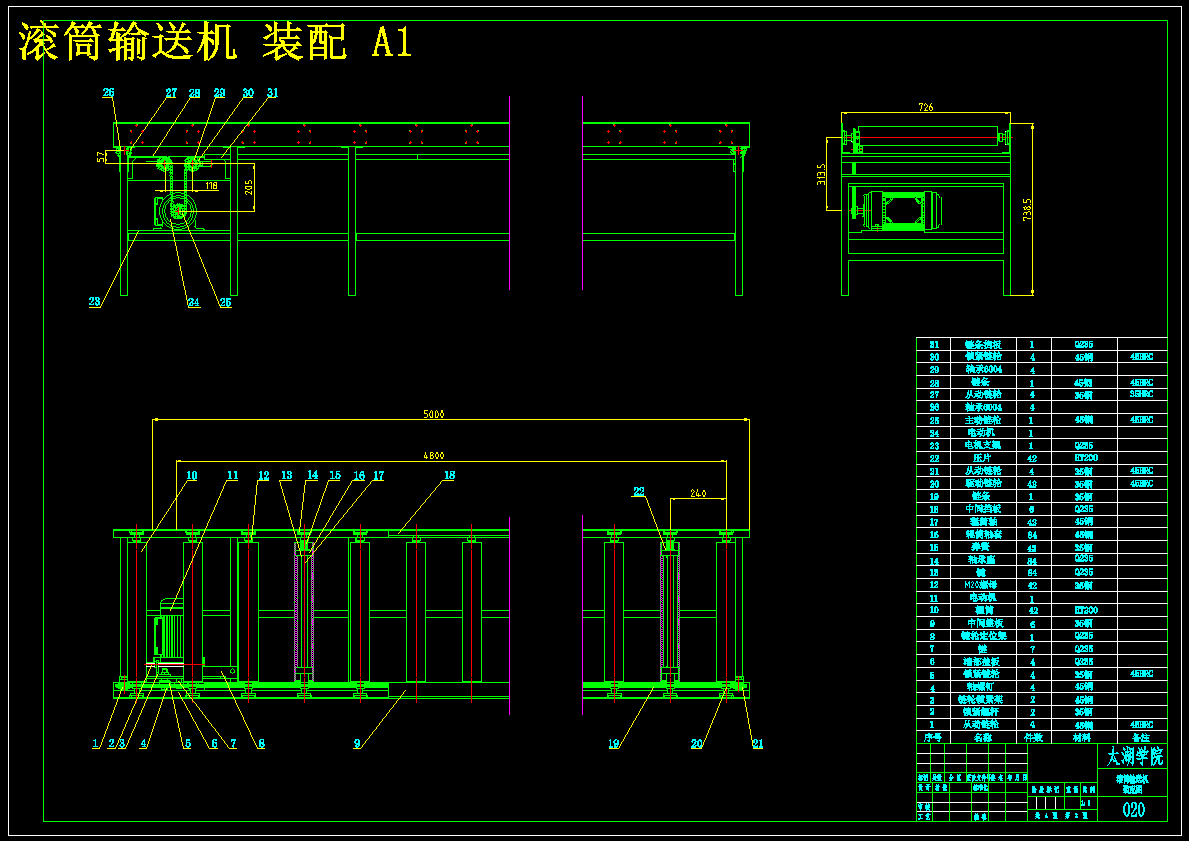Click callout number 10 in plan view
The image size is (1189, 841).
tap(192, 475)
